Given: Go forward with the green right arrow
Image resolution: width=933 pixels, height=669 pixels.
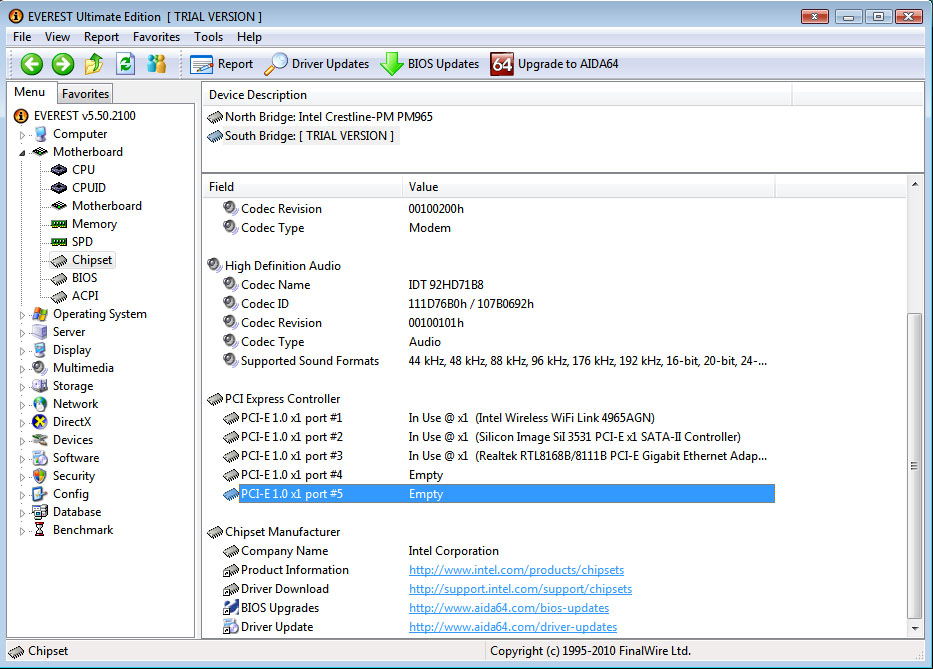Looking at the screenshot, I should point(62,64).
